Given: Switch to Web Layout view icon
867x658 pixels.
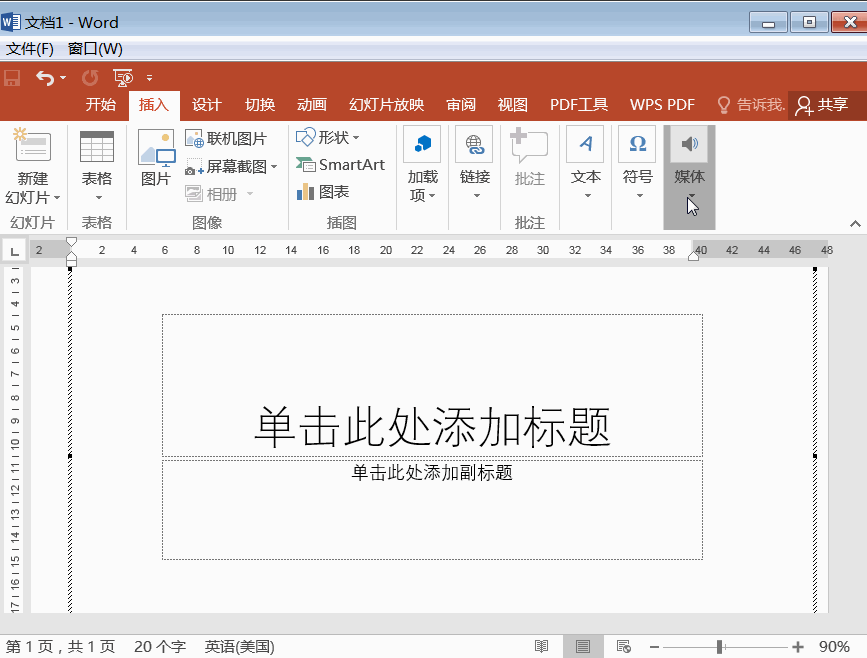Looking at the screenshot, I should click(624, 646).
